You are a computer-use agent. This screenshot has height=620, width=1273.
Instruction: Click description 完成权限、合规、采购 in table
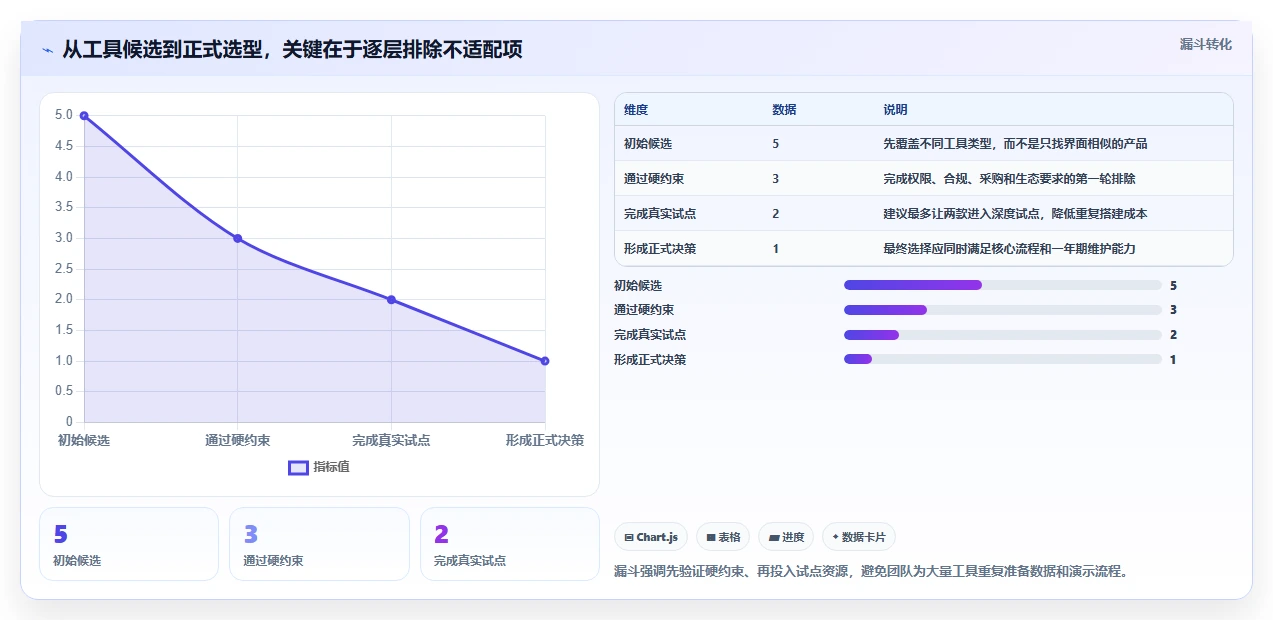click(1009, 179)
